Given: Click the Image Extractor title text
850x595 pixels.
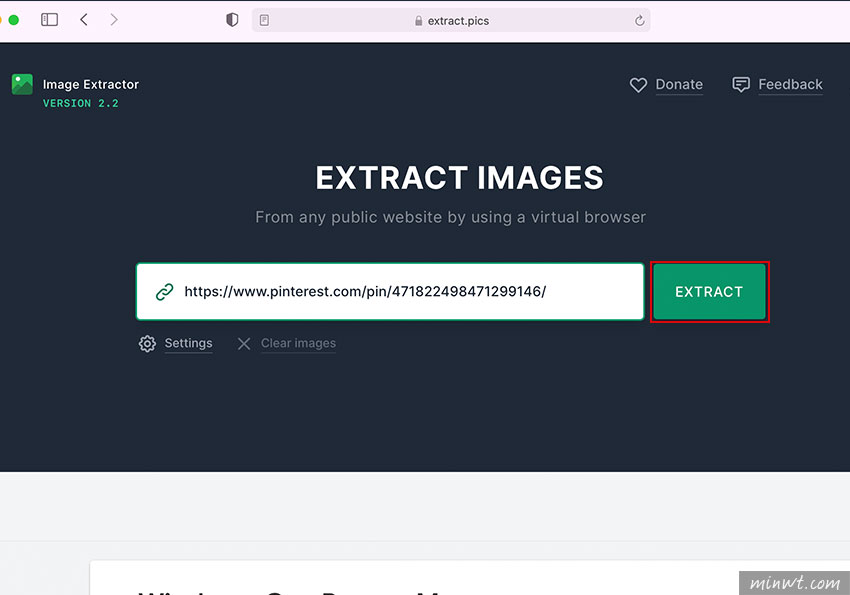Looking at the screenshot, I should click(x=91, y=85).
